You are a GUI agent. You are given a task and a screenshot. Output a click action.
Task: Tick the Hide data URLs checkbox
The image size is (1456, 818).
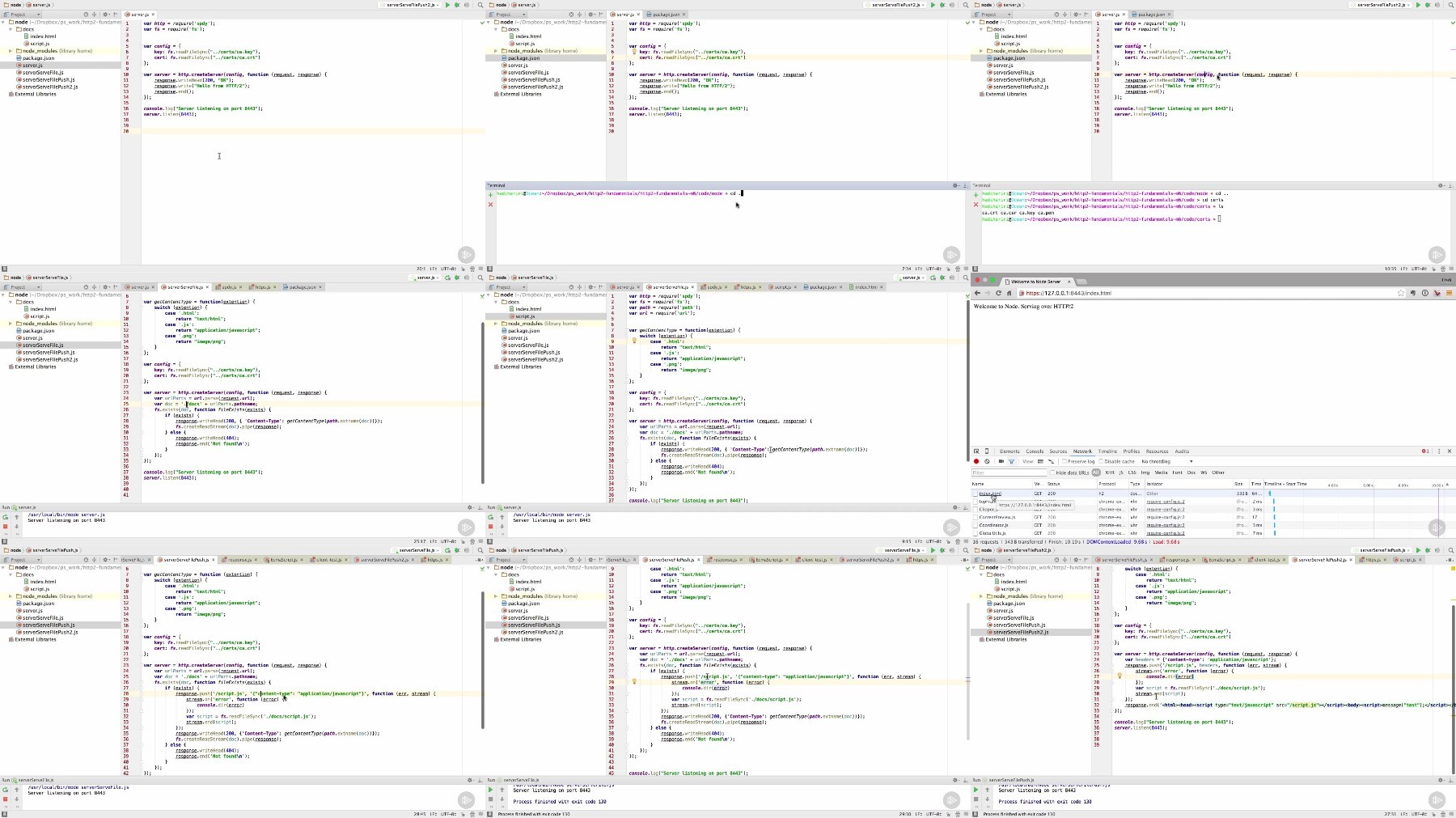[1052, 473]
